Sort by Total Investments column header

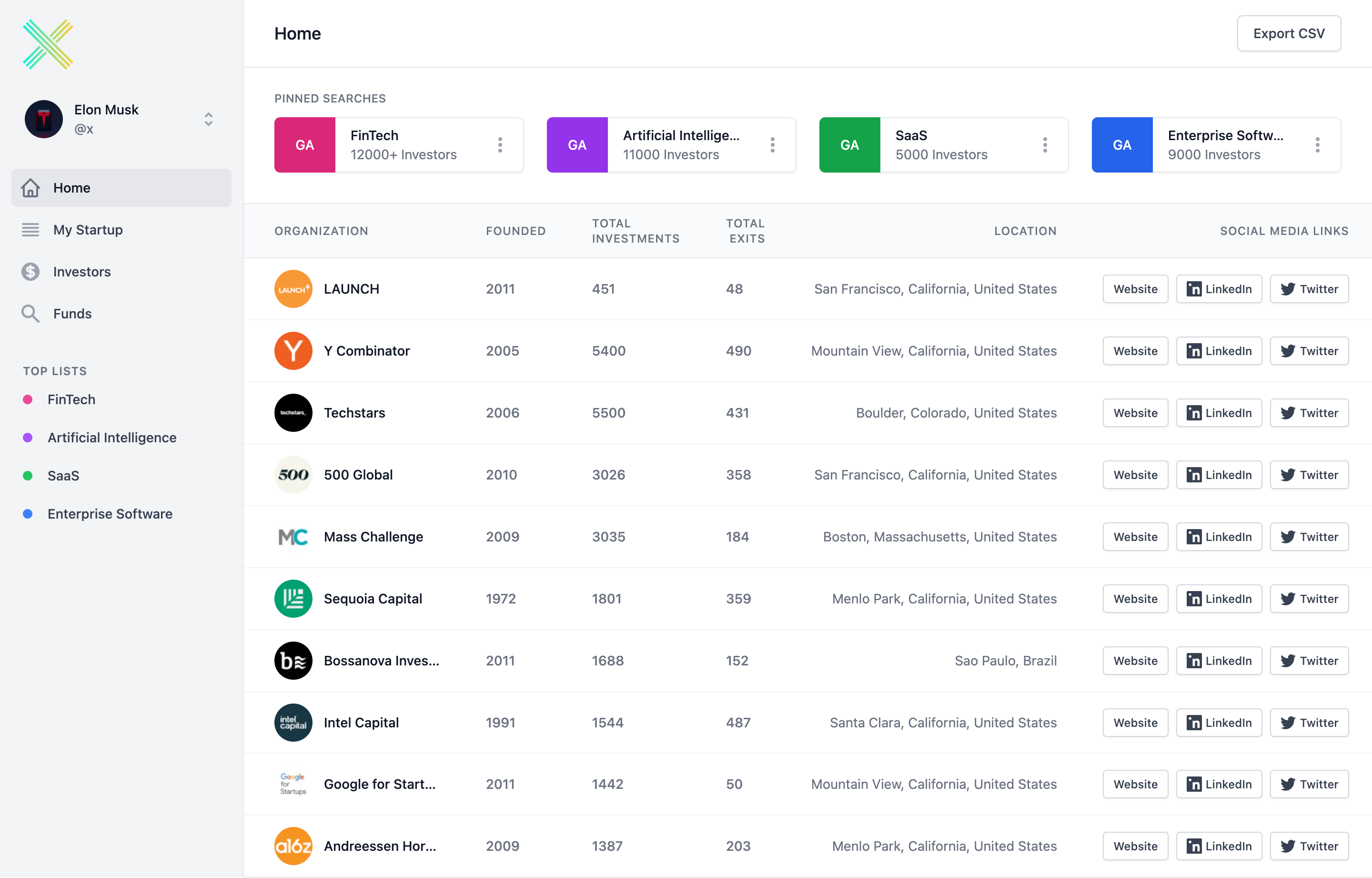tap(635, 230)
